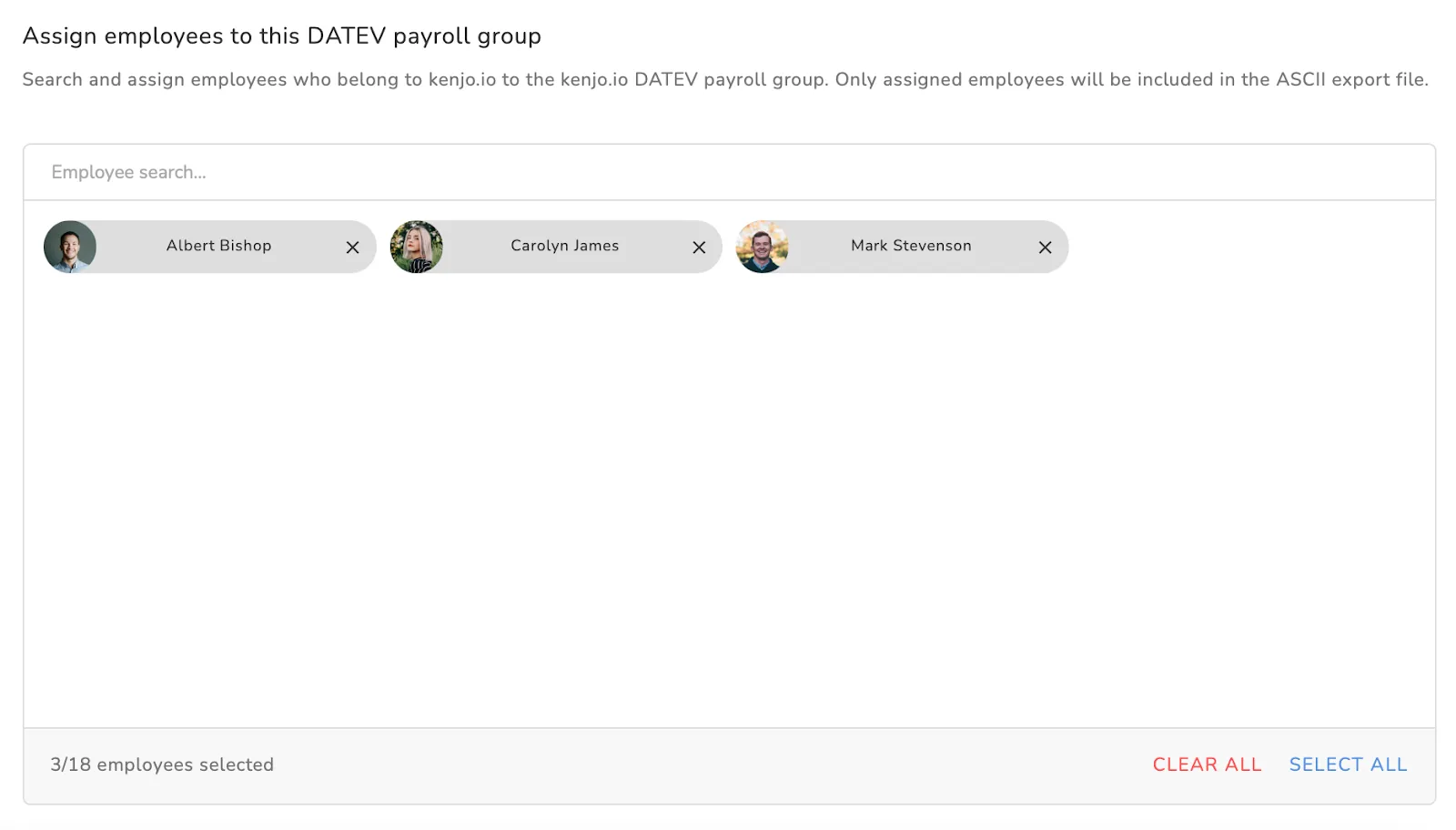
Task: Select the Albert Bishop employee chip
Action: pos(218,246)
